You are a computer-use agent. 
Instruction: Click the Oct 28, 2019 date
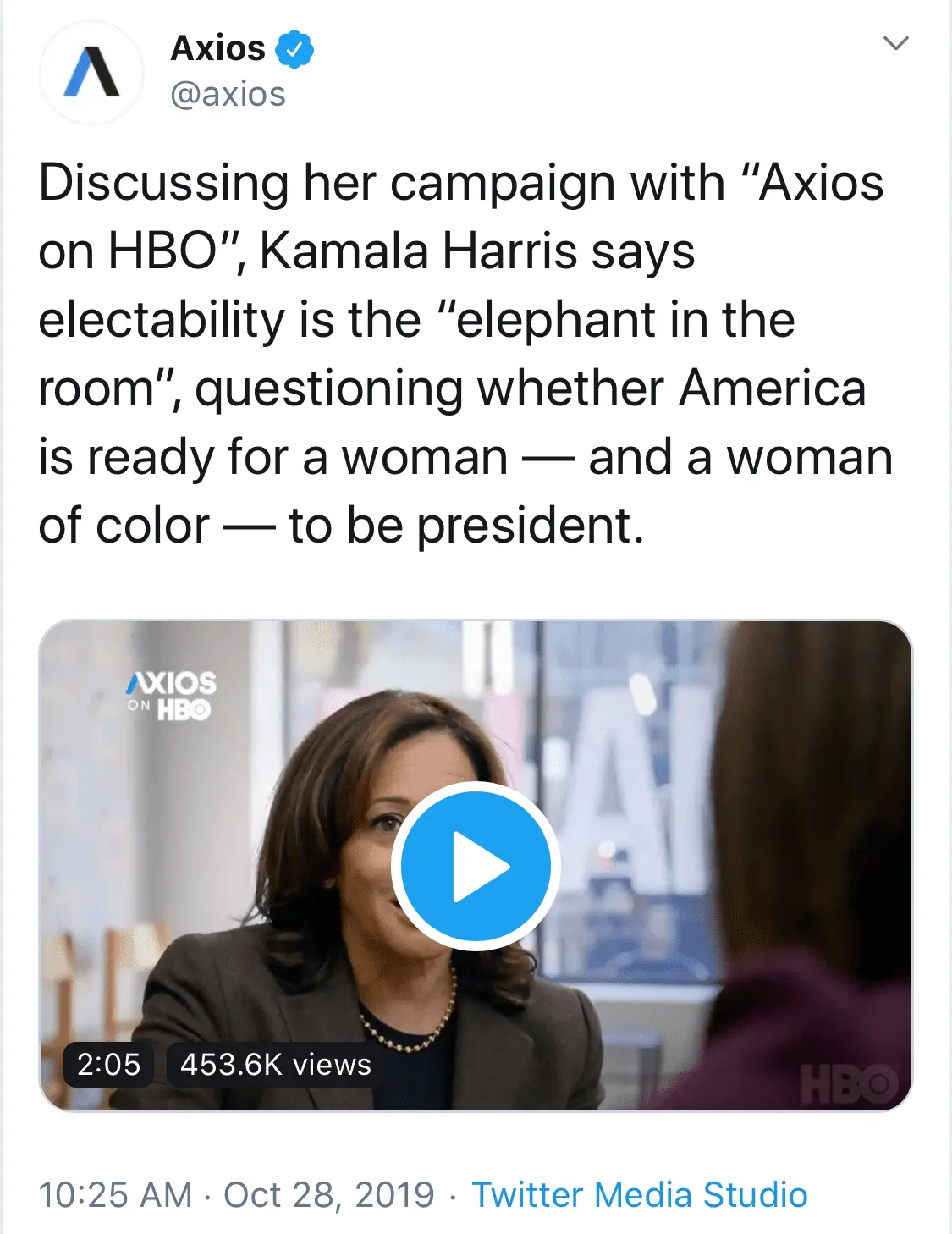328,1194
